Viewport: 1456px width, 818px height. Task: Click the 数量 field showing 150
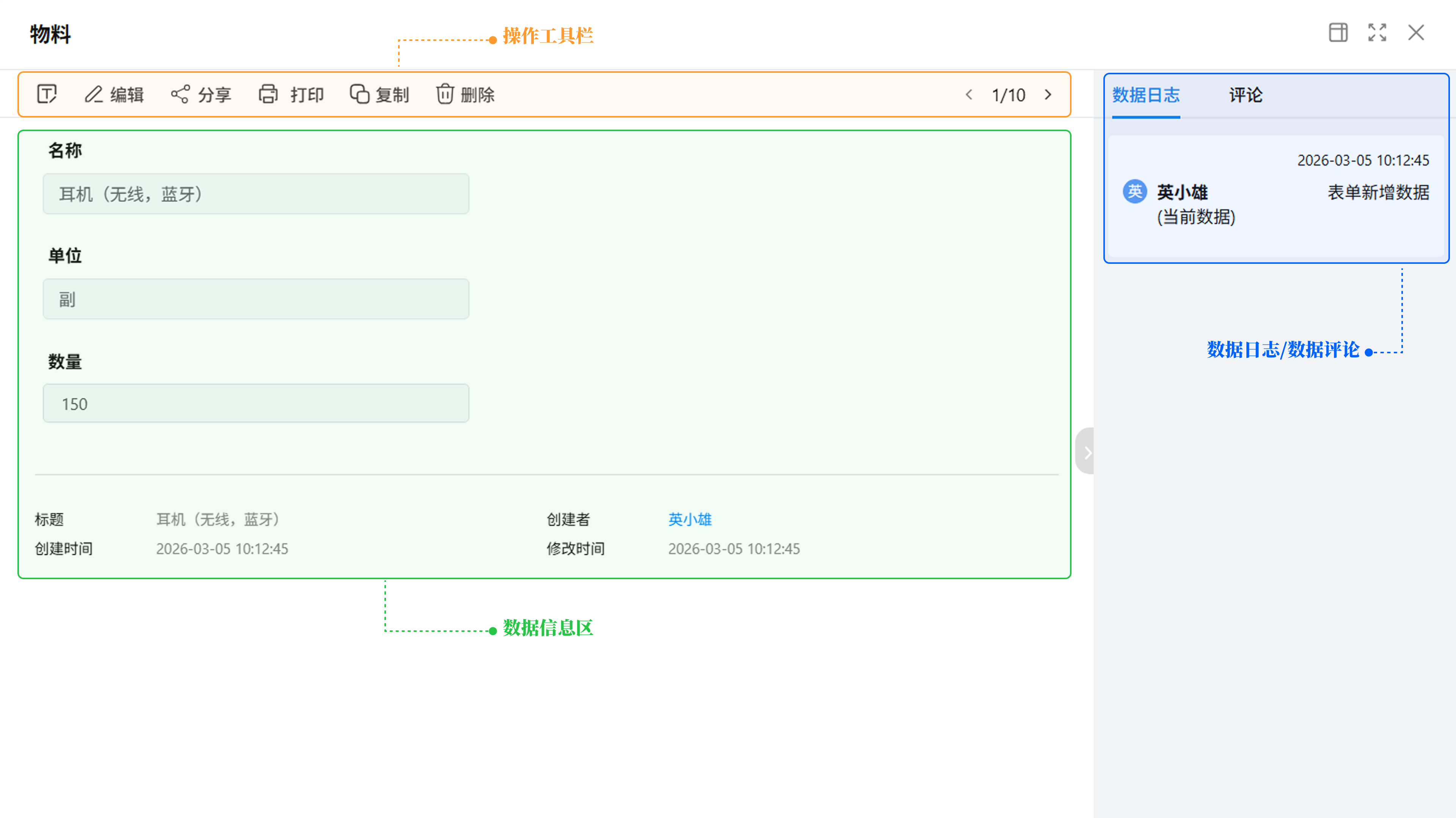(256, 403)
